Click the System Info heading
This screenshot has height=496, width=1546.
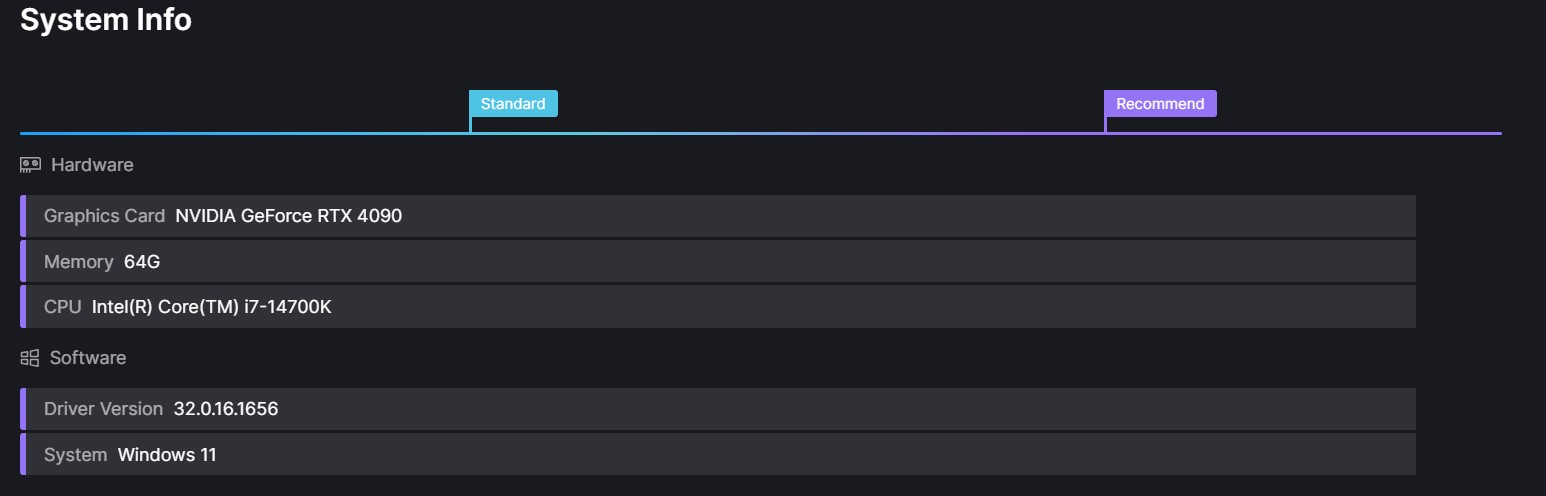106,19
